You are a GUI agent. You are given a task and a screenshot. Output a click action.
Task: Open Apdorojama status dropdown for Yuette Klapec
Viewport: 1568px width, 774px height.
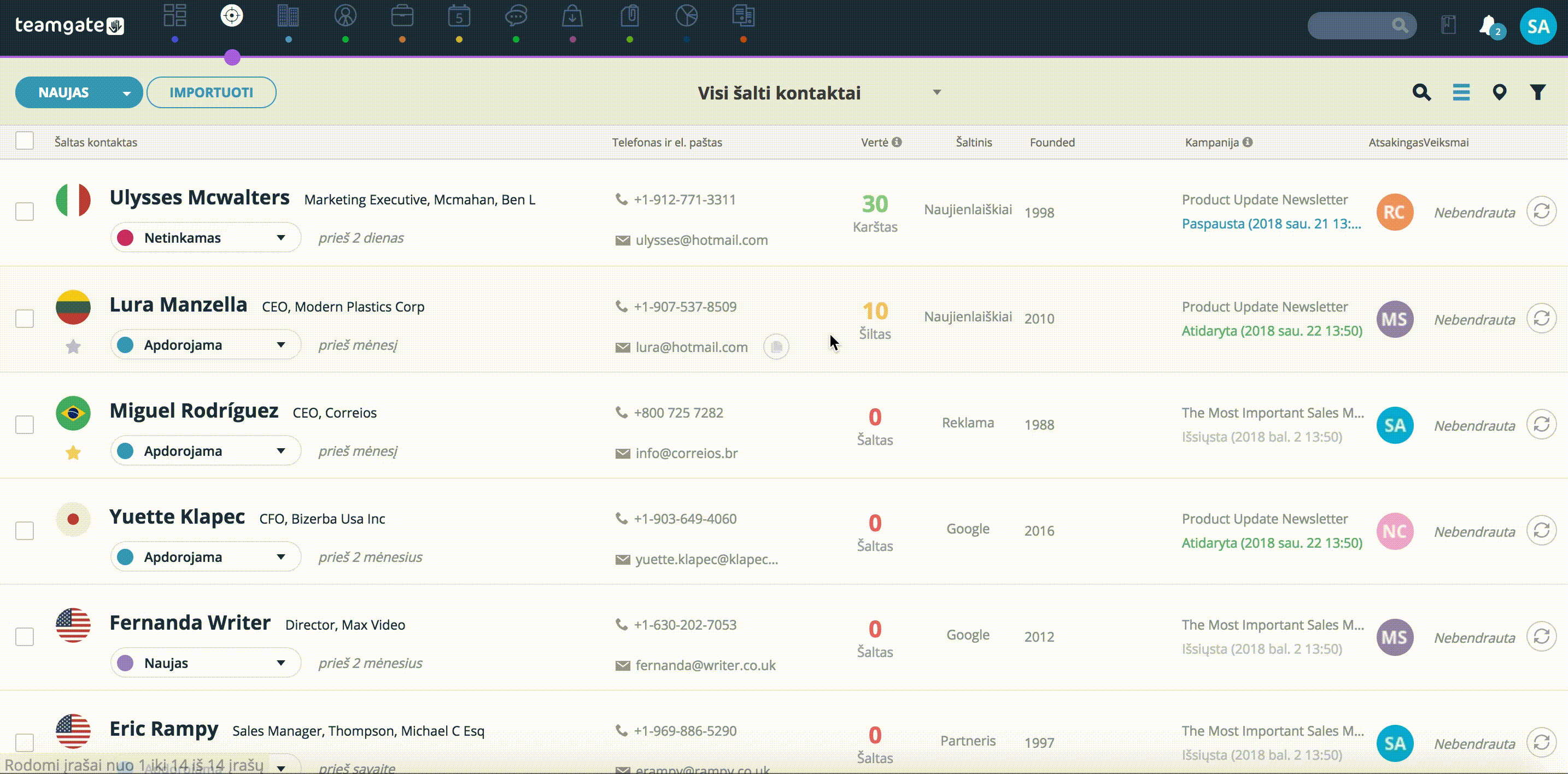206,556
